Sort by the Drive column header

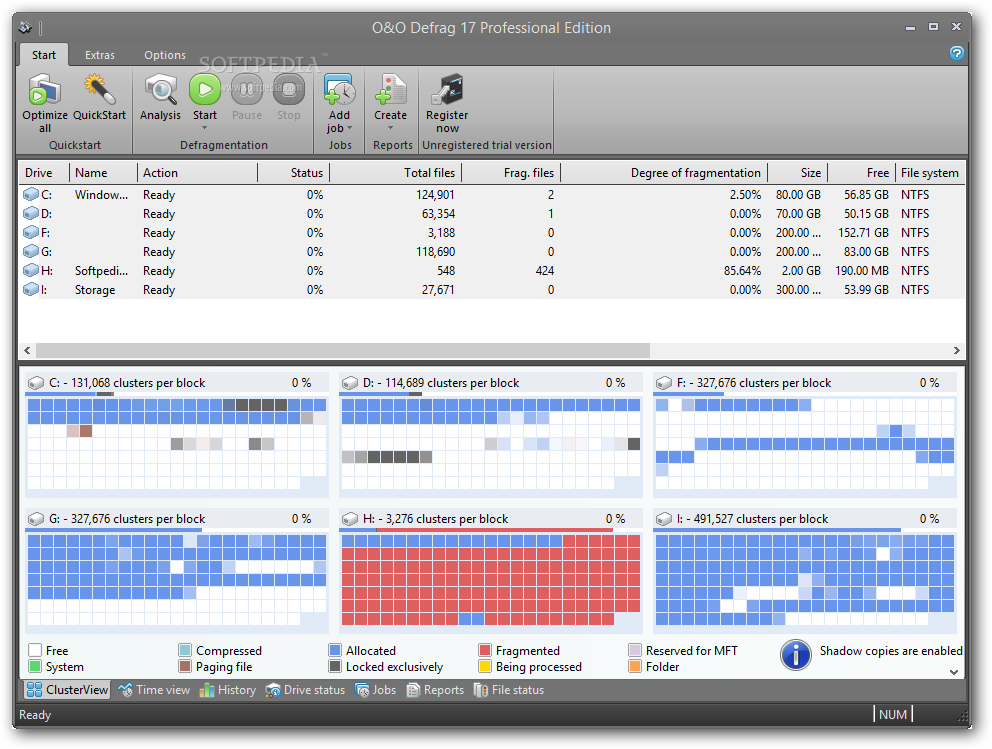(44, 173)
